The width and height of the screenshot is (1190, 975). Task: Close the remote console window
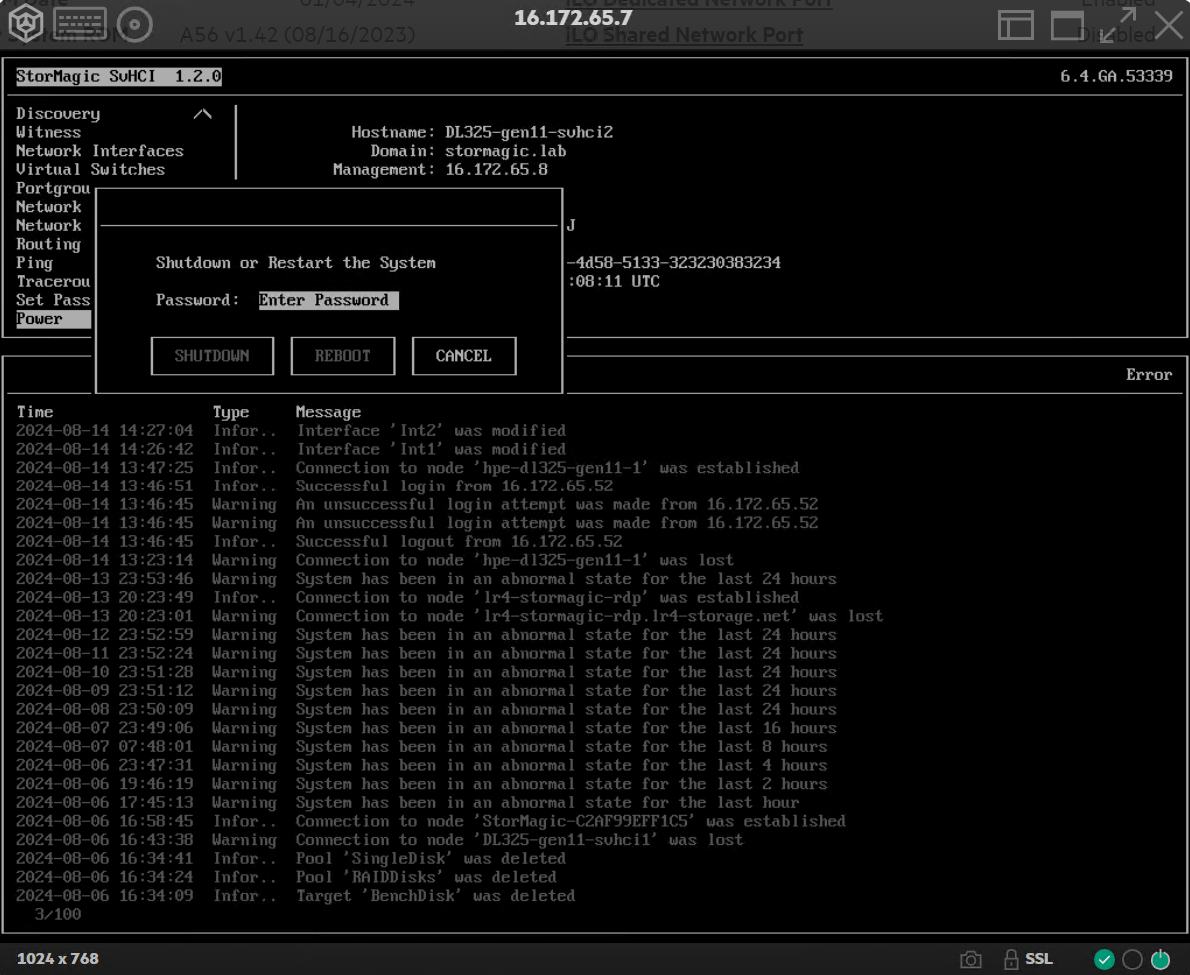(1169, 25)
